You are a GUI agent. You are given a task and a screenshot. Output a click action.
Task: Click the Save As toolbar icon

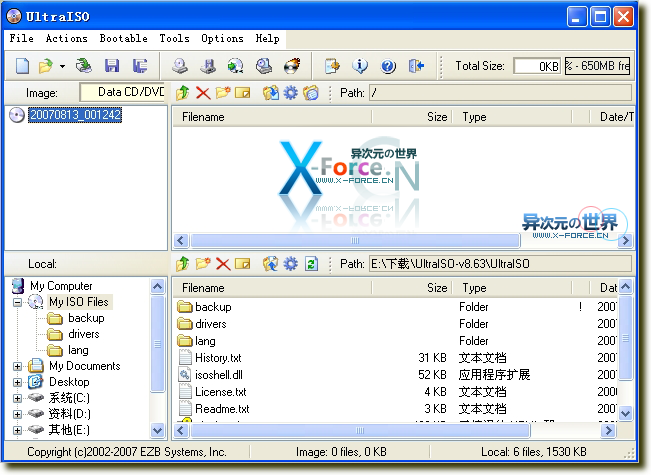[140, 66]
